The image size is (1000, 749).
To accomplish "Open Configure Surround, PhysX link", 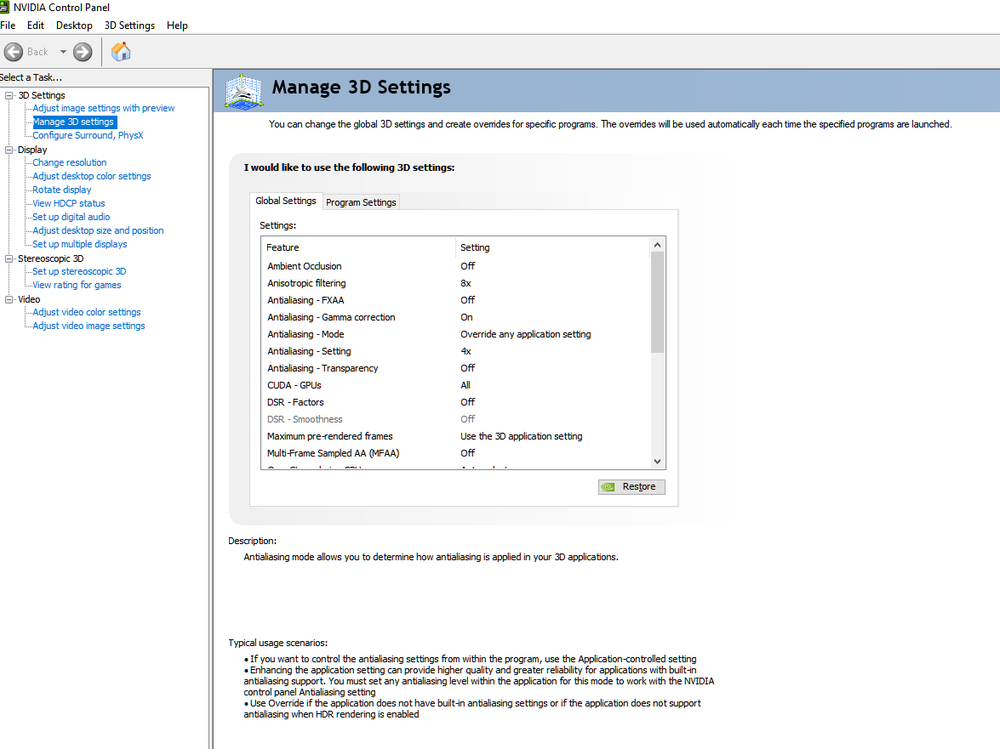I will pos(88,135).
